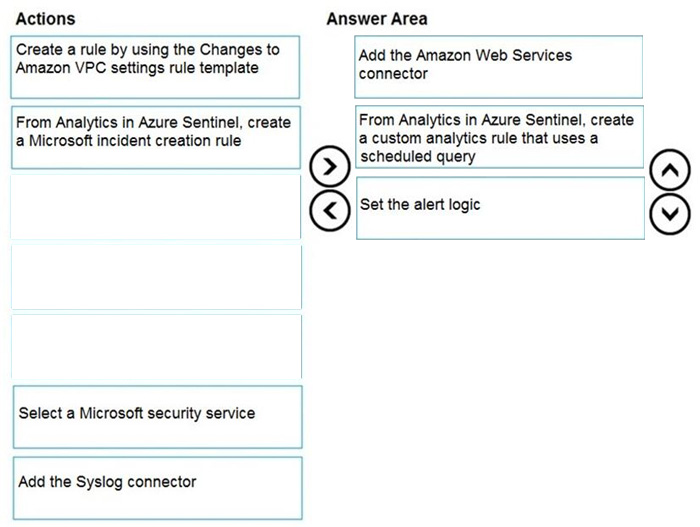700x527 pixels.
Task: Click the left arrow to remove an answer
Action: point(330,210)
